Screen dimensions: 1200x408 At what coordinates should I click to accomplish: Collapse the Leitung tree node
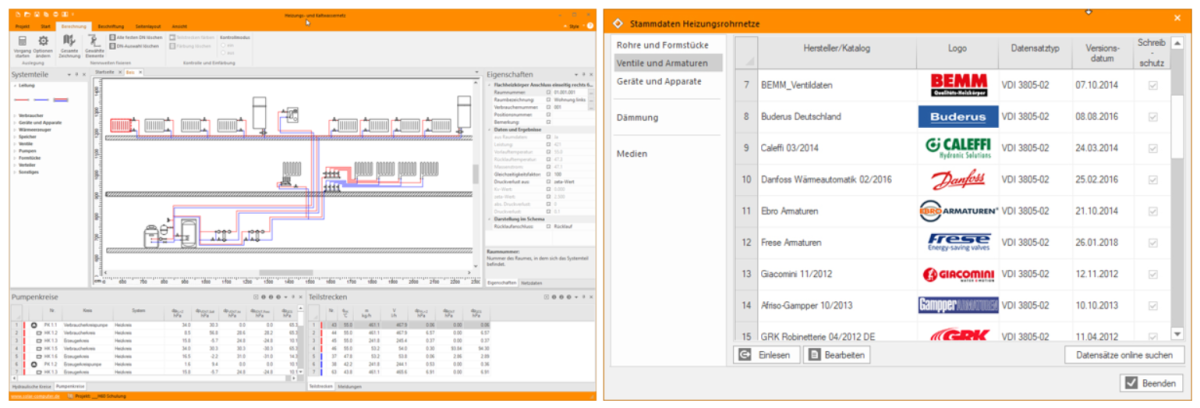pyautogui.click(x=15, y=87)
